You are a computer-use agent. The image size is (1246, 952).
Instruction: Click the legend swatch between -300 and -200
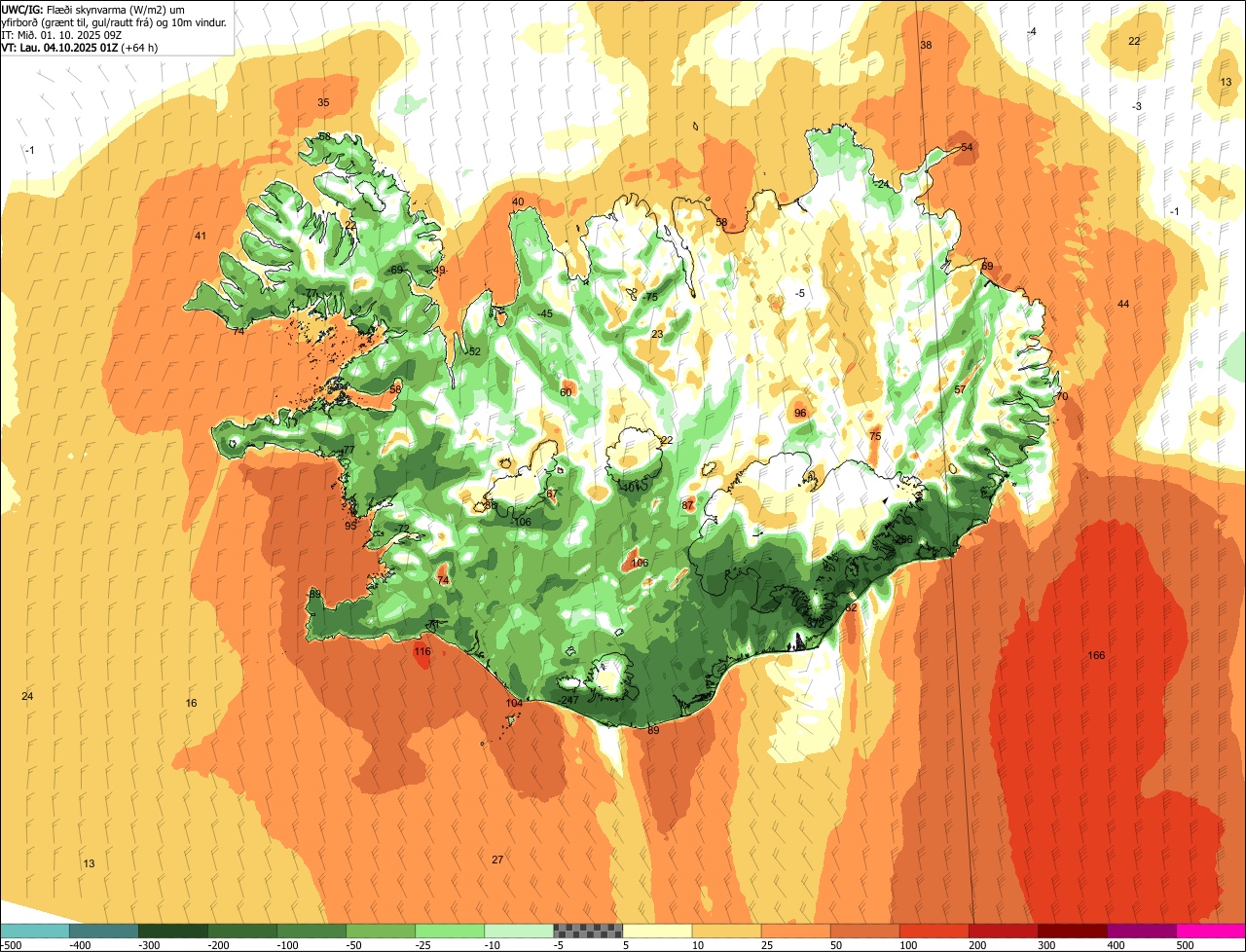point(173,931)
